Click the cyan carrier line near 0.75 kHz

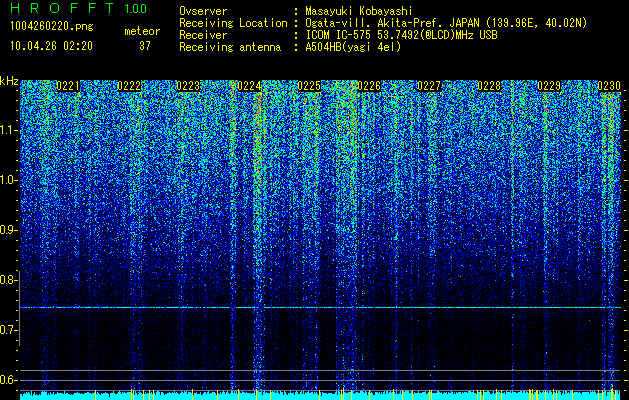click(x=321, y=307)
